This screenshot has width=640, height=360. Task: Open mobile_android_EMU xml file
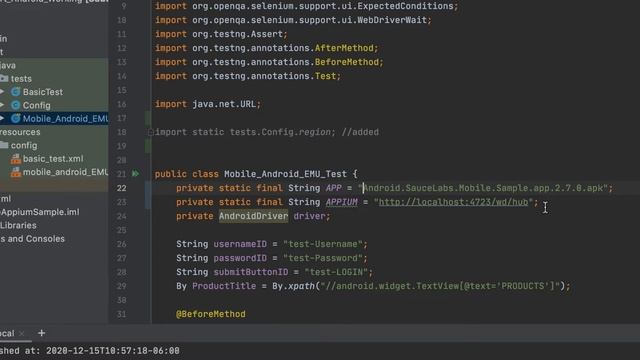65,172
